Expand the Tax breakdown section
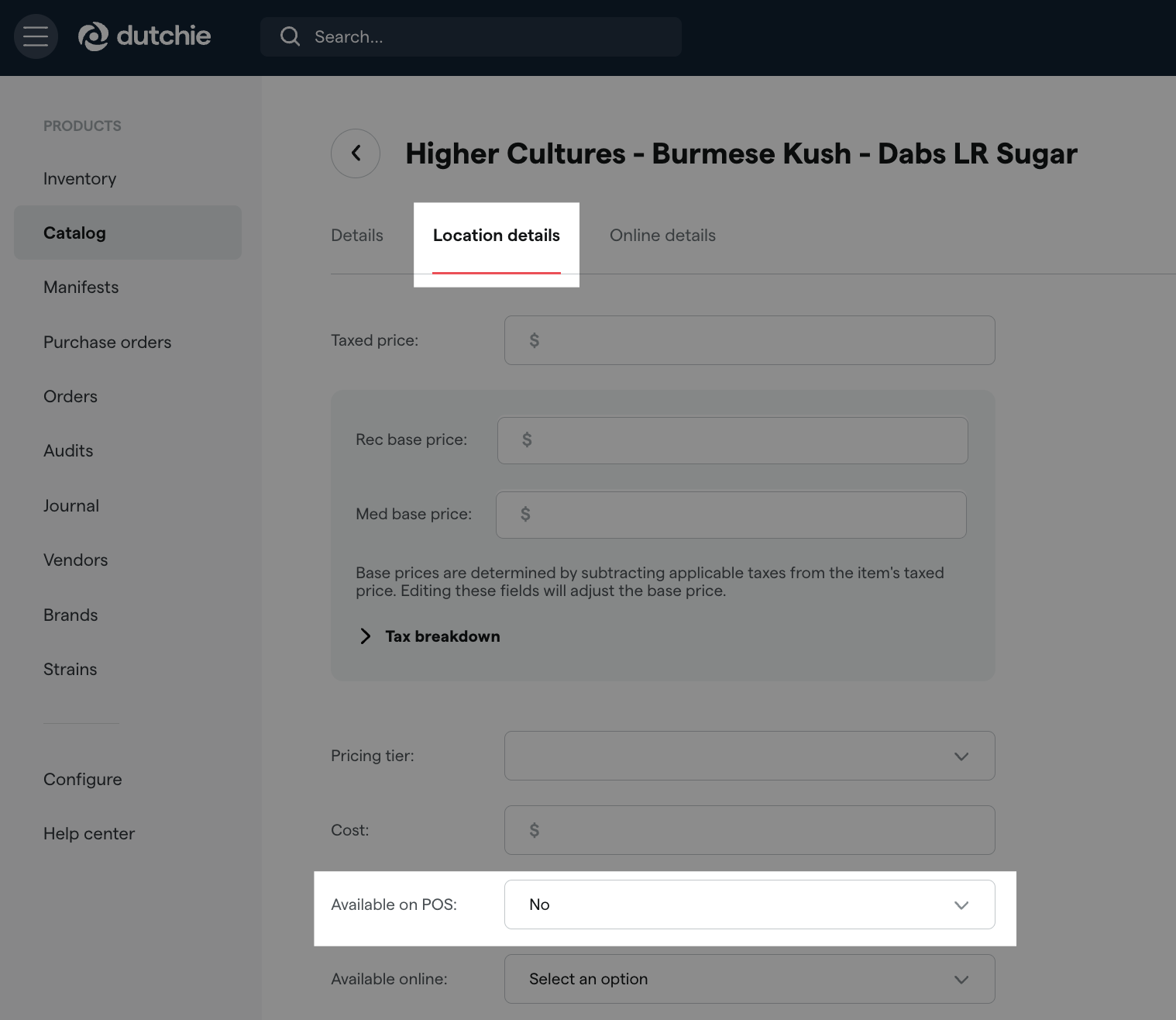 pyautogui.click(x=430, y=636)
